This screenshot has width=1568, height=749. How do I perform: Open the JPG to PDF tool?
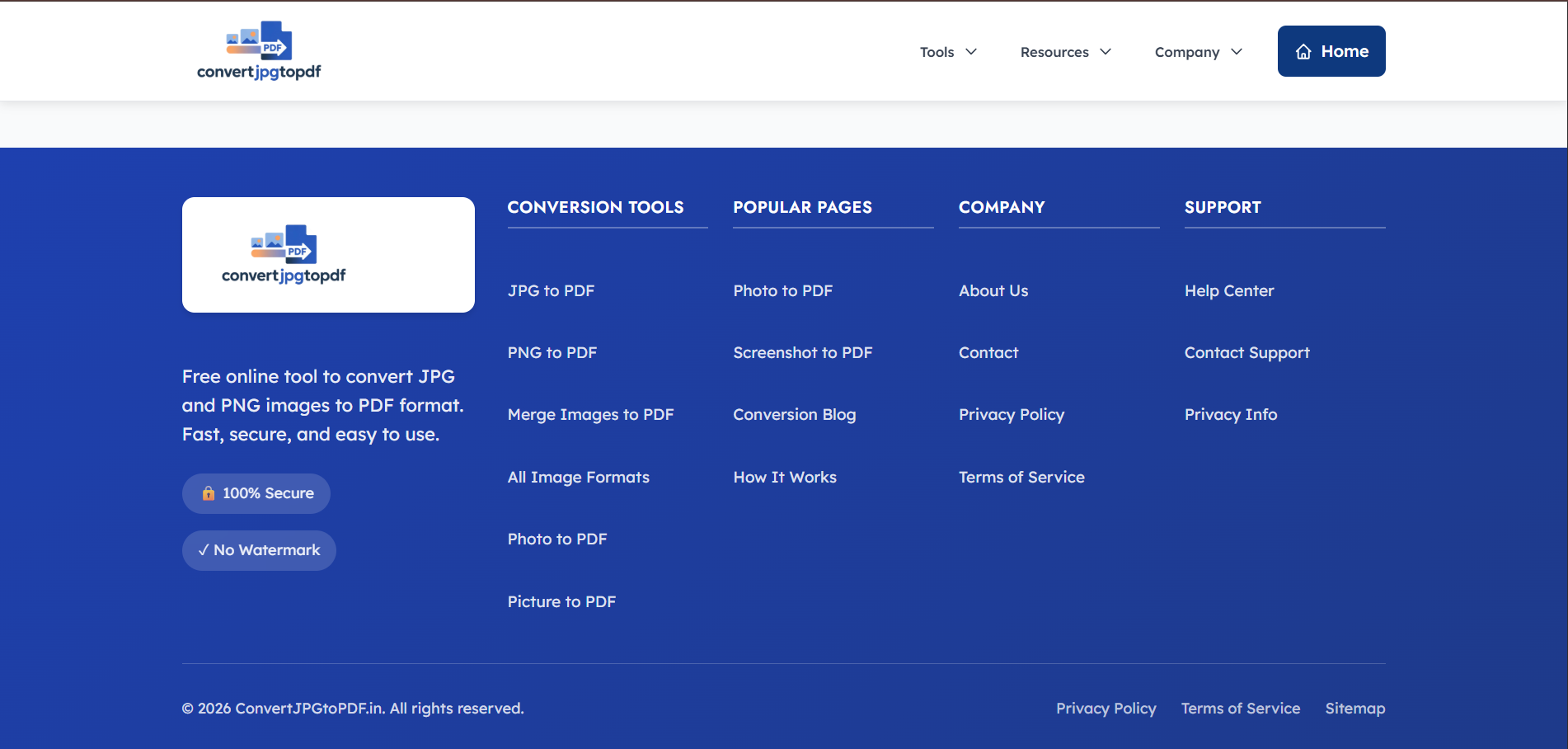coord(551,290)
